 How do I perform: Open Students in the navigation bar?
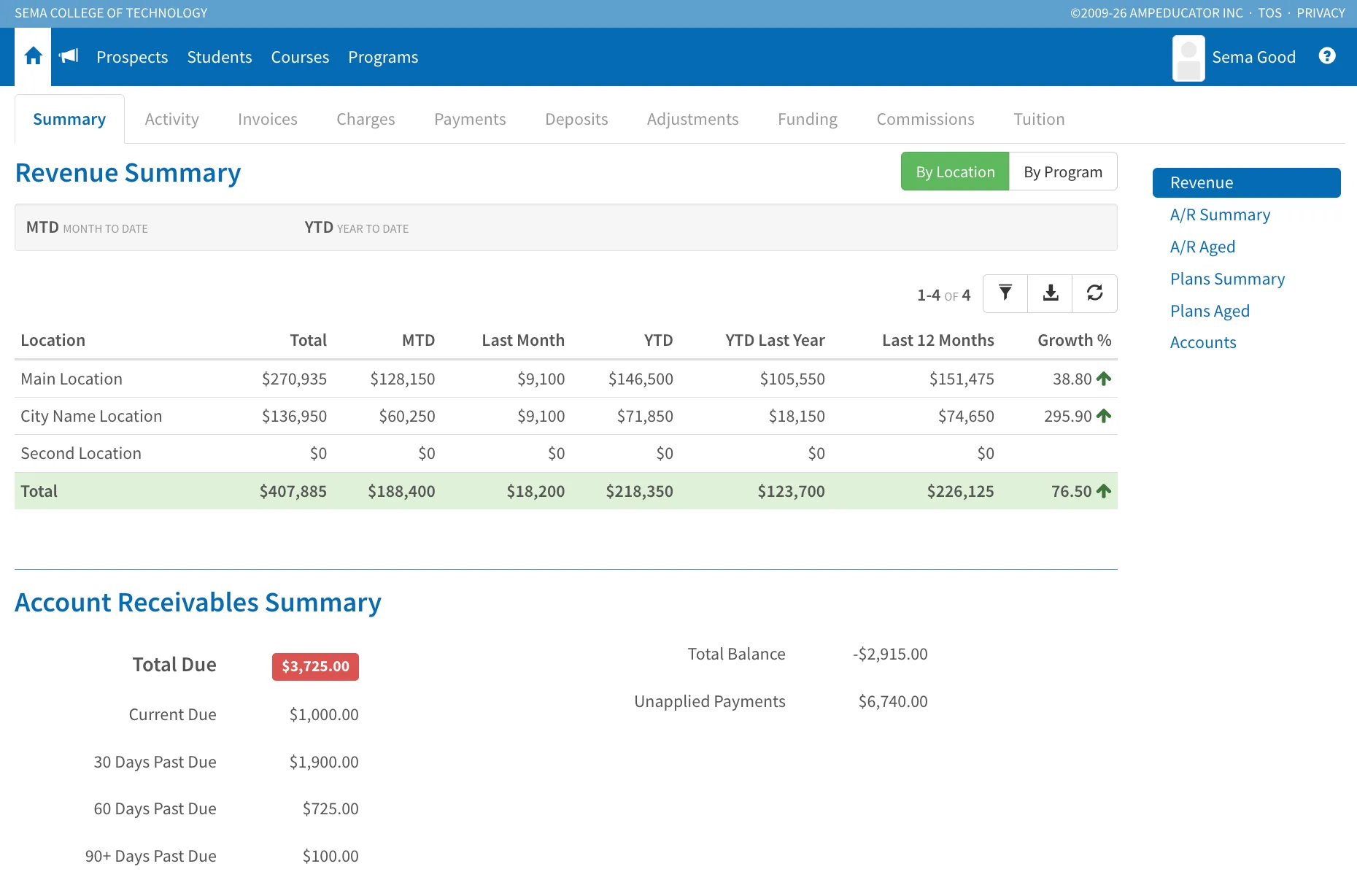(220, 57)
